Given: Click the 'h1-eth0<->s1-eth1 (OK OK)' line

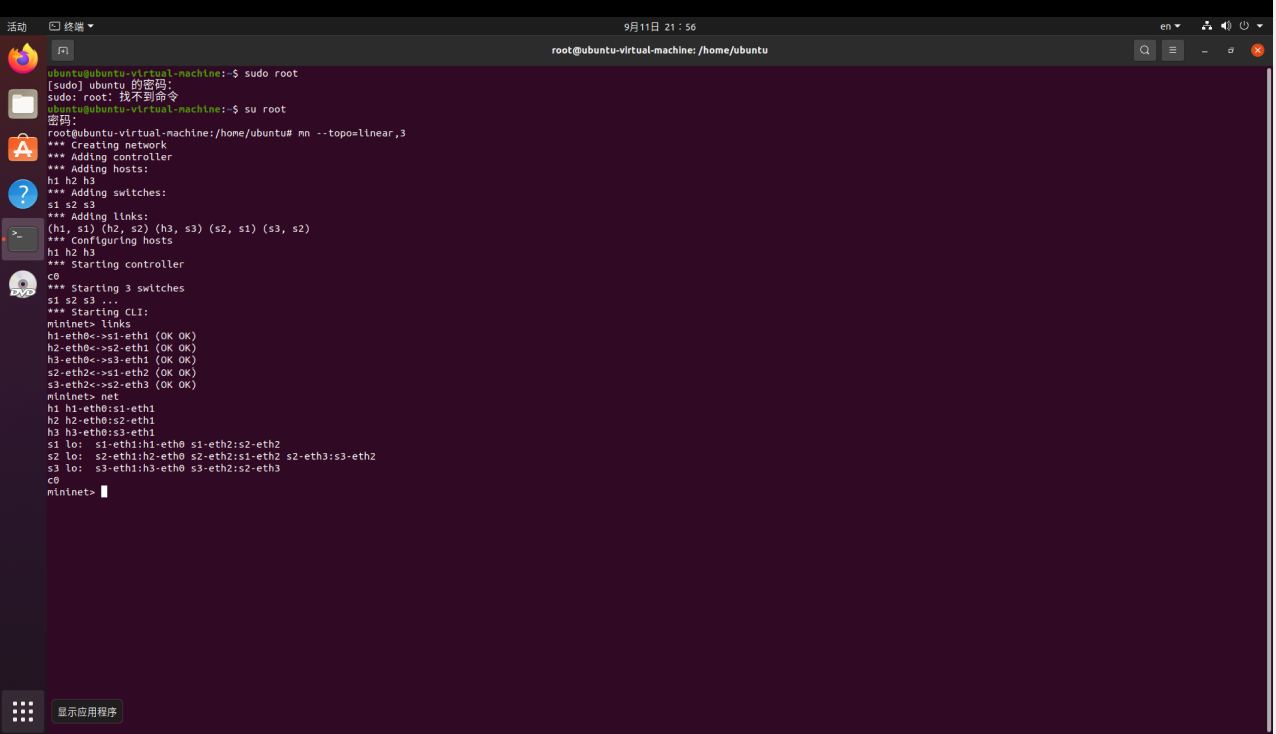Looking at the screenshot, I should click(122, 336).
